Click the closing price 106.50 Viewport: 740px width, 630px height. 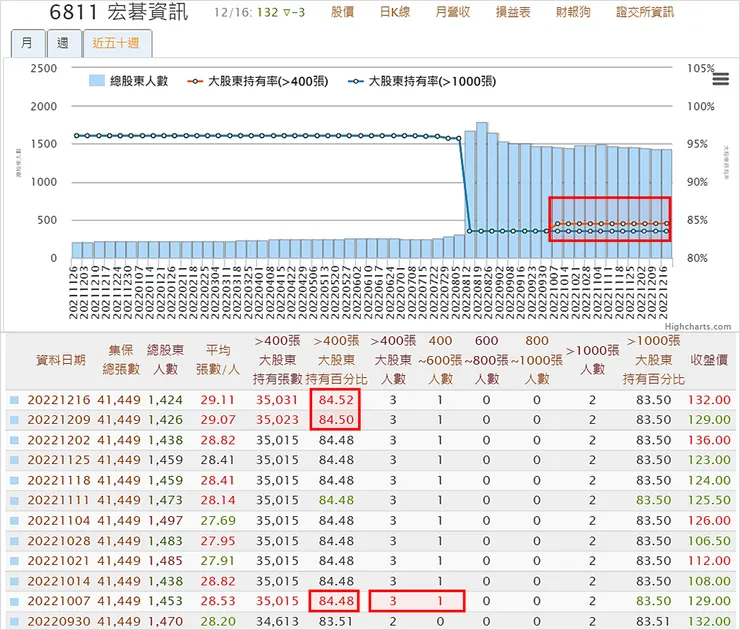pos(709,541)
